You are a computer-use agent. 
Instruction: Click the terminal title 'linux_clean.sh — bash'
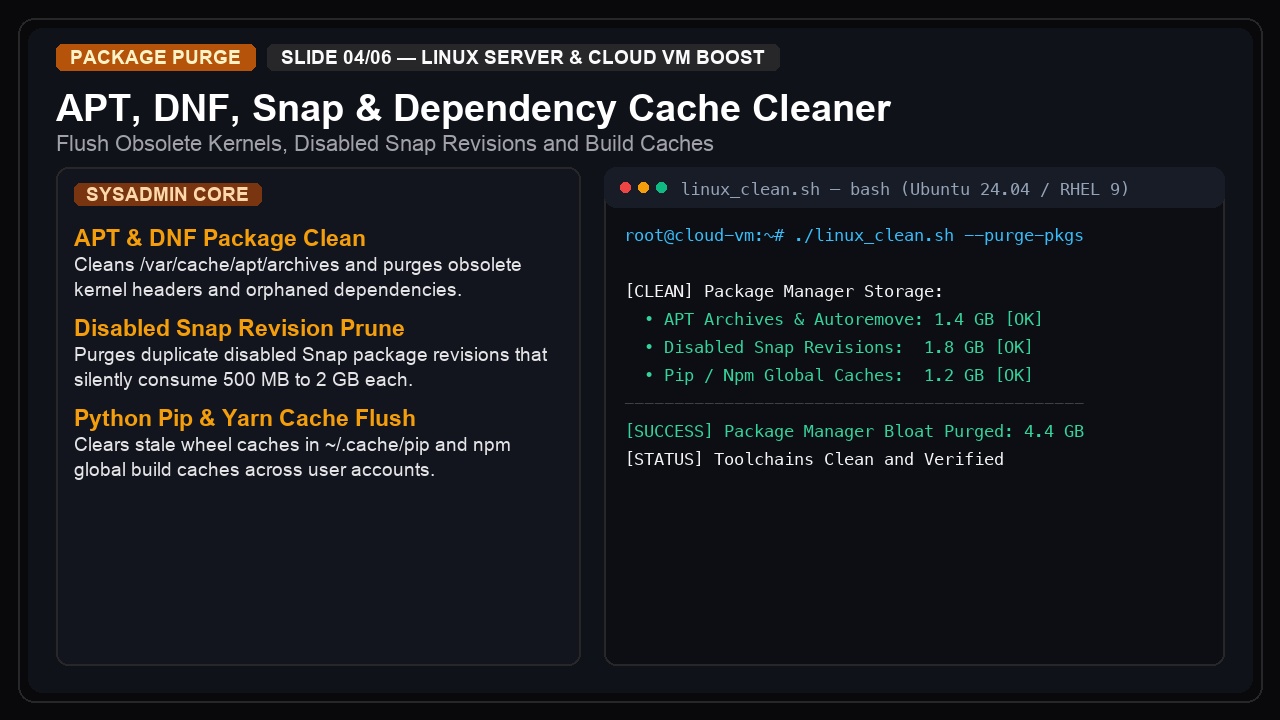click(905, 188)
